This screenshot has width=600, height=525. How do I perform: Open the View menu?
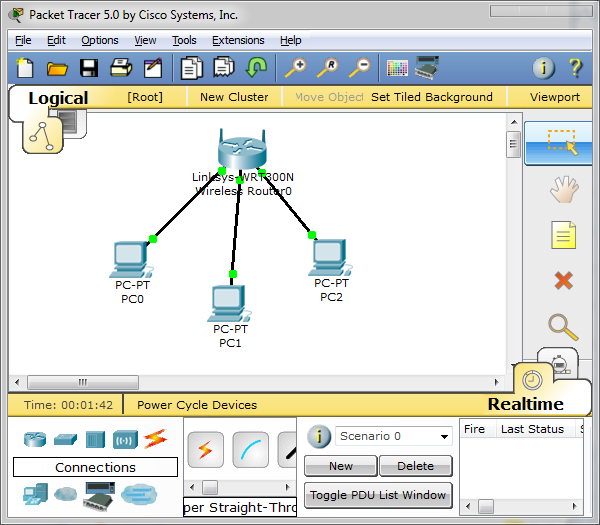145,40
